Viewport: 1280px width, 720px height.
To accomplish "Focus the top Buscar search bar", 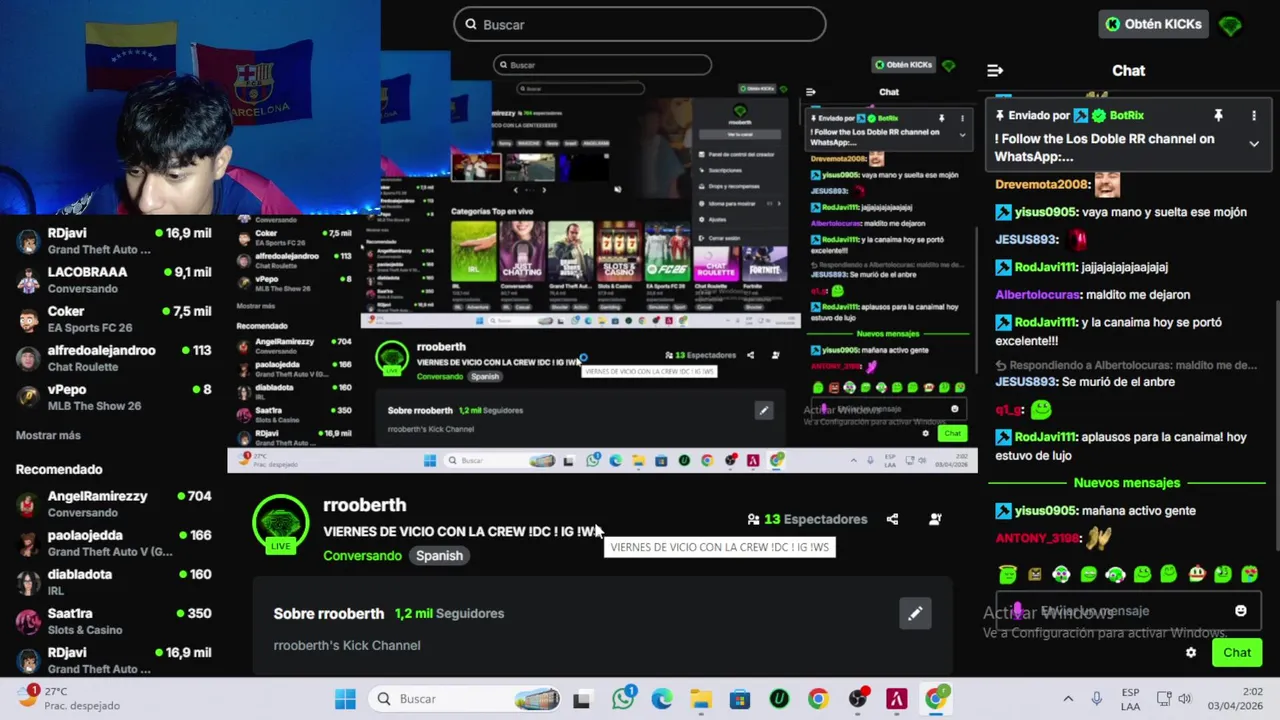I will click(640, 24).
